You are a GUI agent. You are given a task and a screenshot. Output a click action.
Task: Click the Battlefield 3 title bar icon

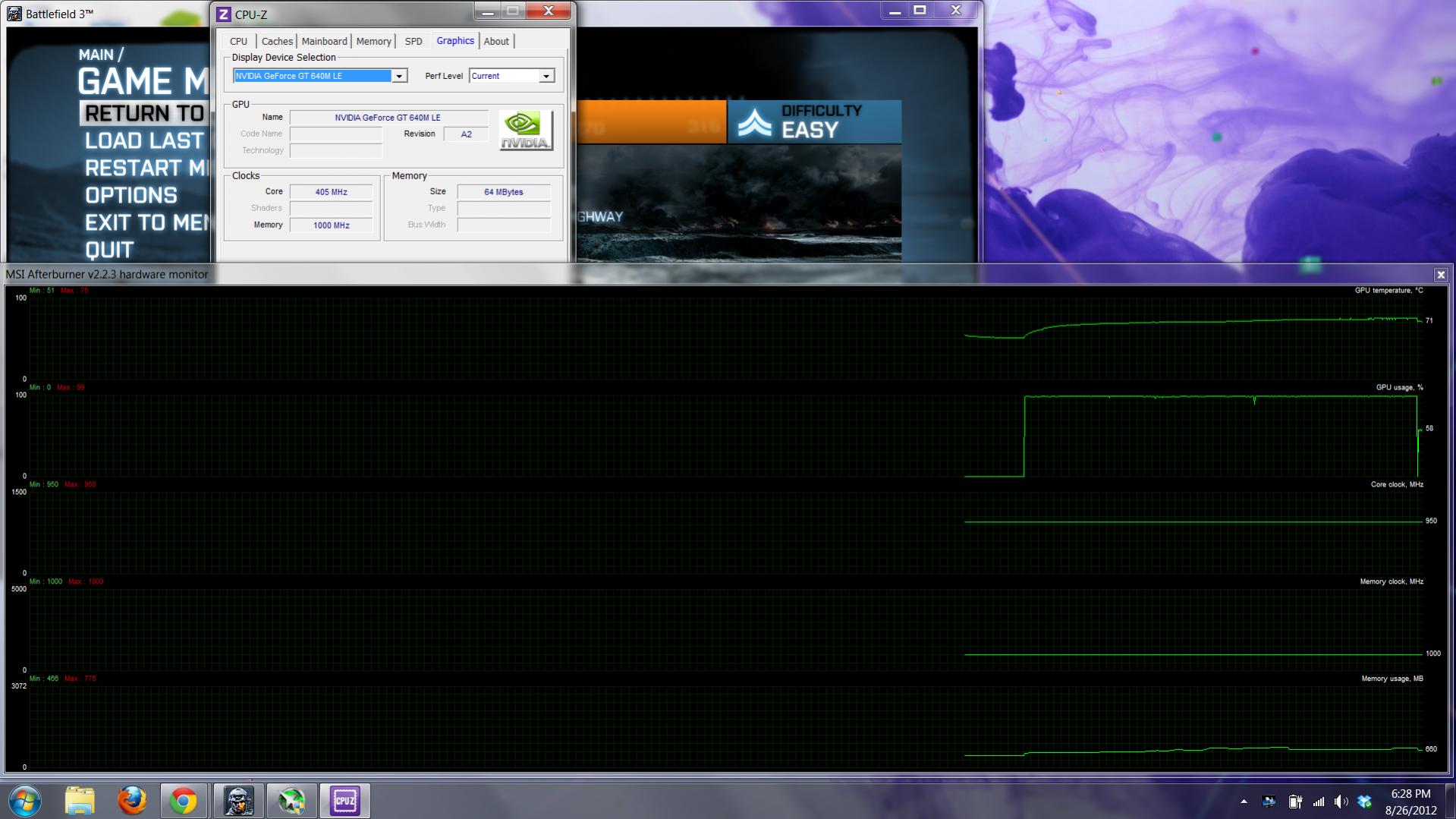(14, 14)
